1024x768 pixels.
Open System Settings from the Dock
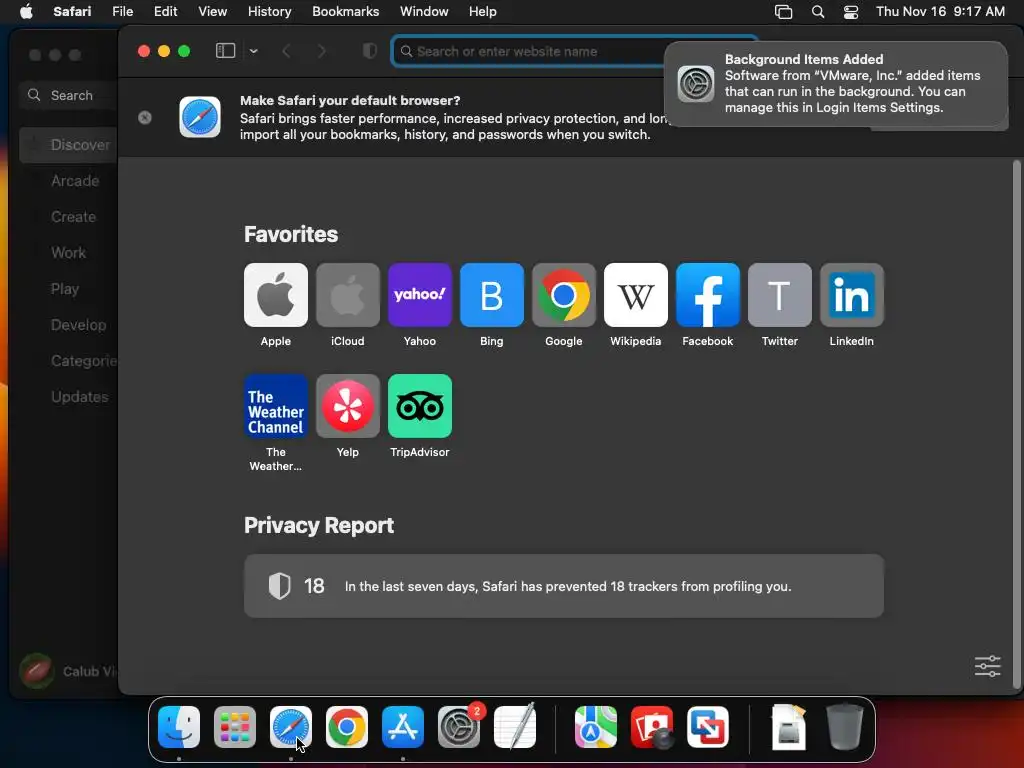point(459,726)
